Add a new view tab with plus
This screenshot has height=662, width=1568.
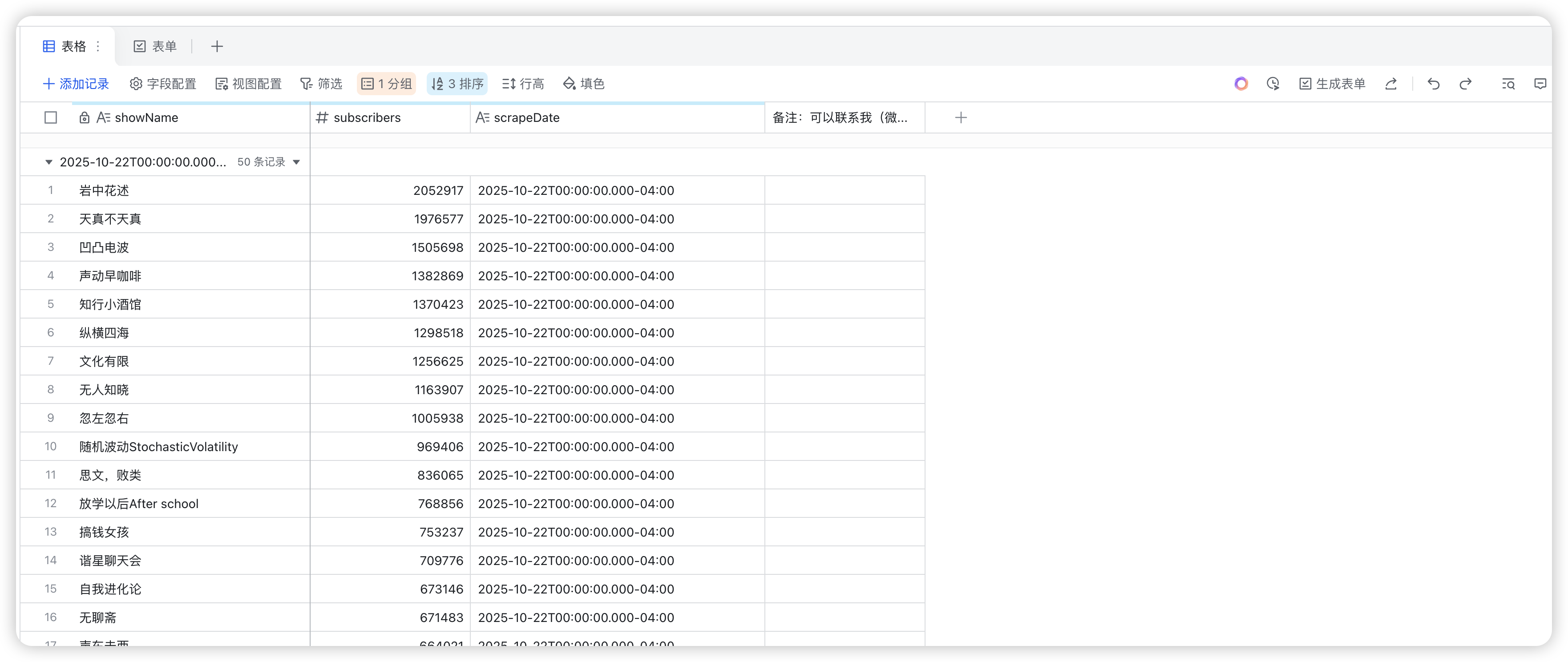(217, 46)
